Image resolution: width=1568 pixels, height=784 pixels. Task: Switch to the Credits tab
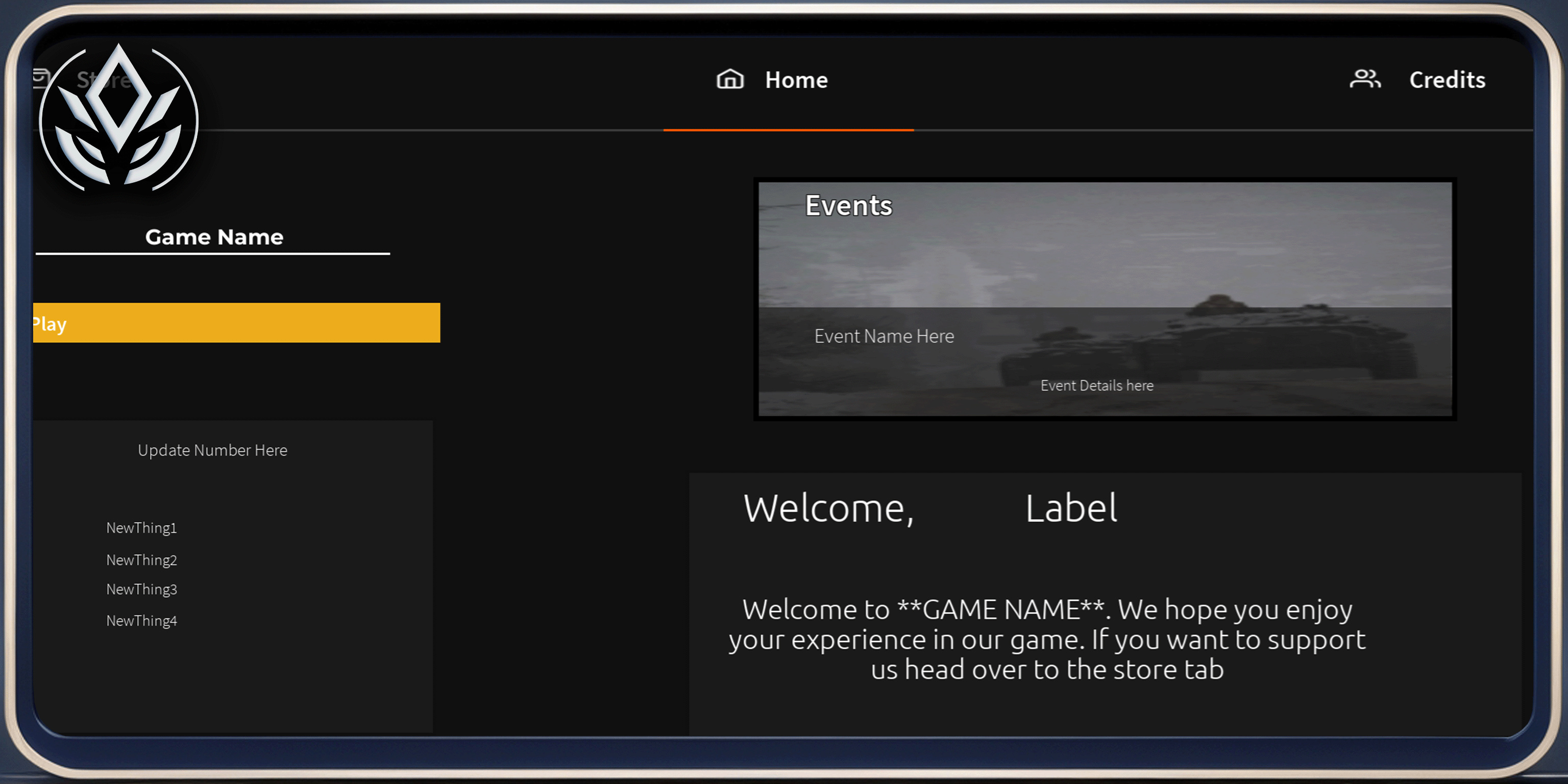[x=1447, y=80]
